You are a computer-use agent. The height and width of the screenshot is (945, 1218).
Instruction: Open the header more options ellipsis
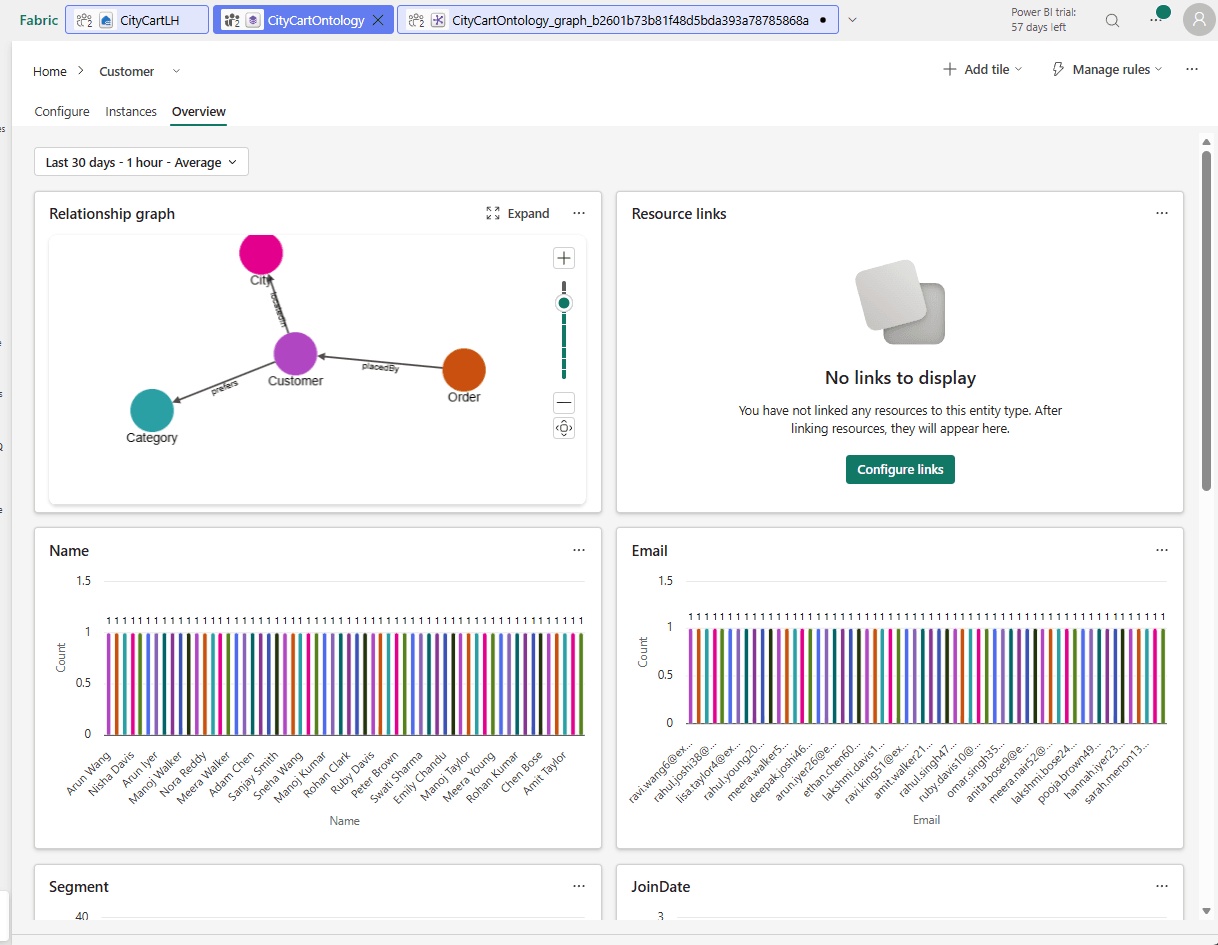point(1155,20)
